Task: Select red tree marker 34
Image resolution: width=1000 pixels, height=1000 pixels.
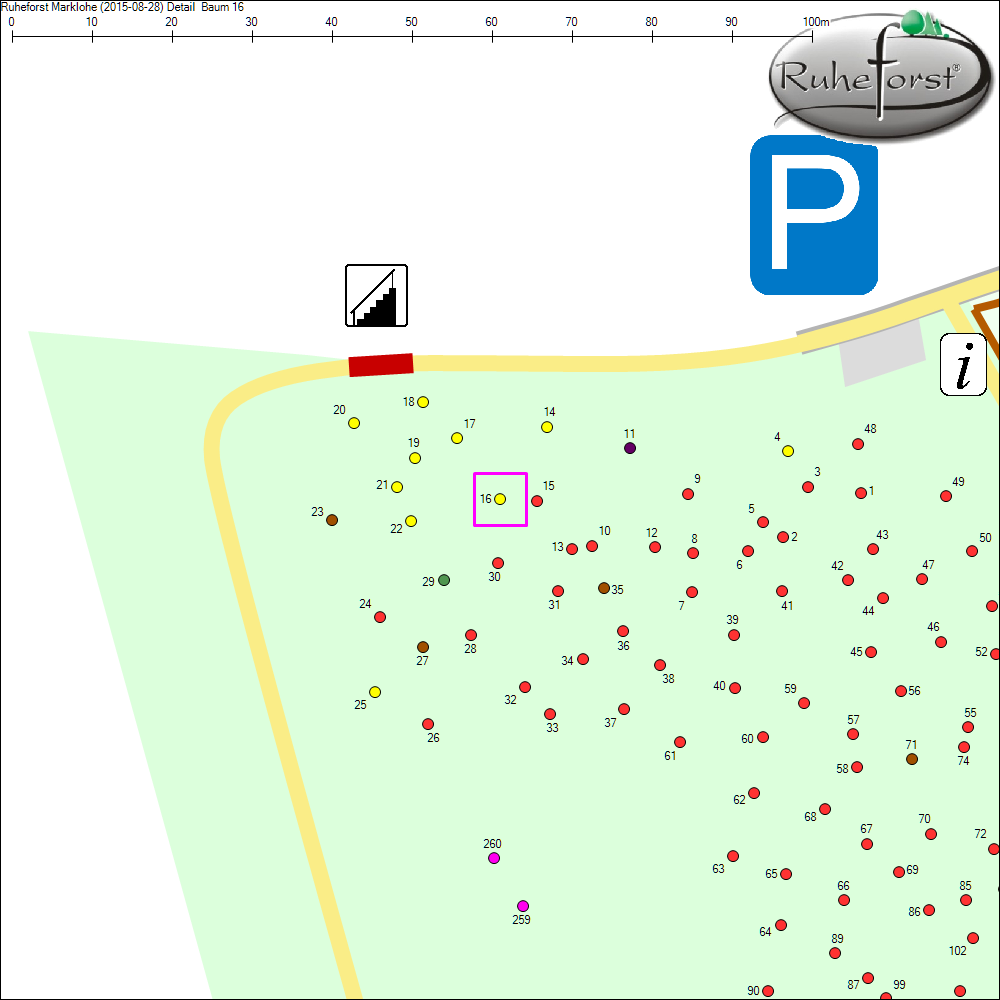Action: [x=583, y=659]
